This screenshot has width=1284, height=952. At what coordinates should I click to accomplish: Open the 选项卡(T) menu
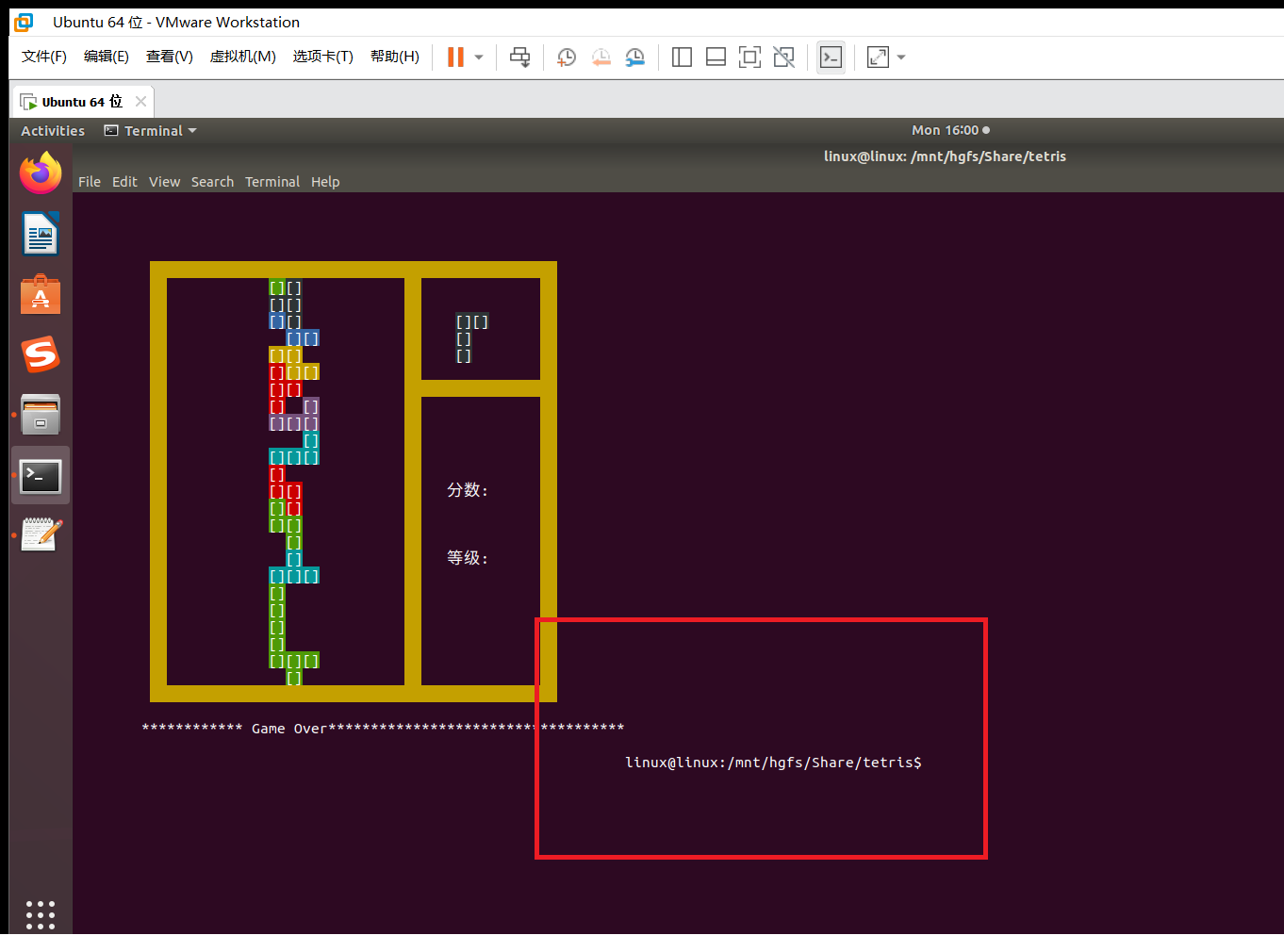click(x=322, y=57)
